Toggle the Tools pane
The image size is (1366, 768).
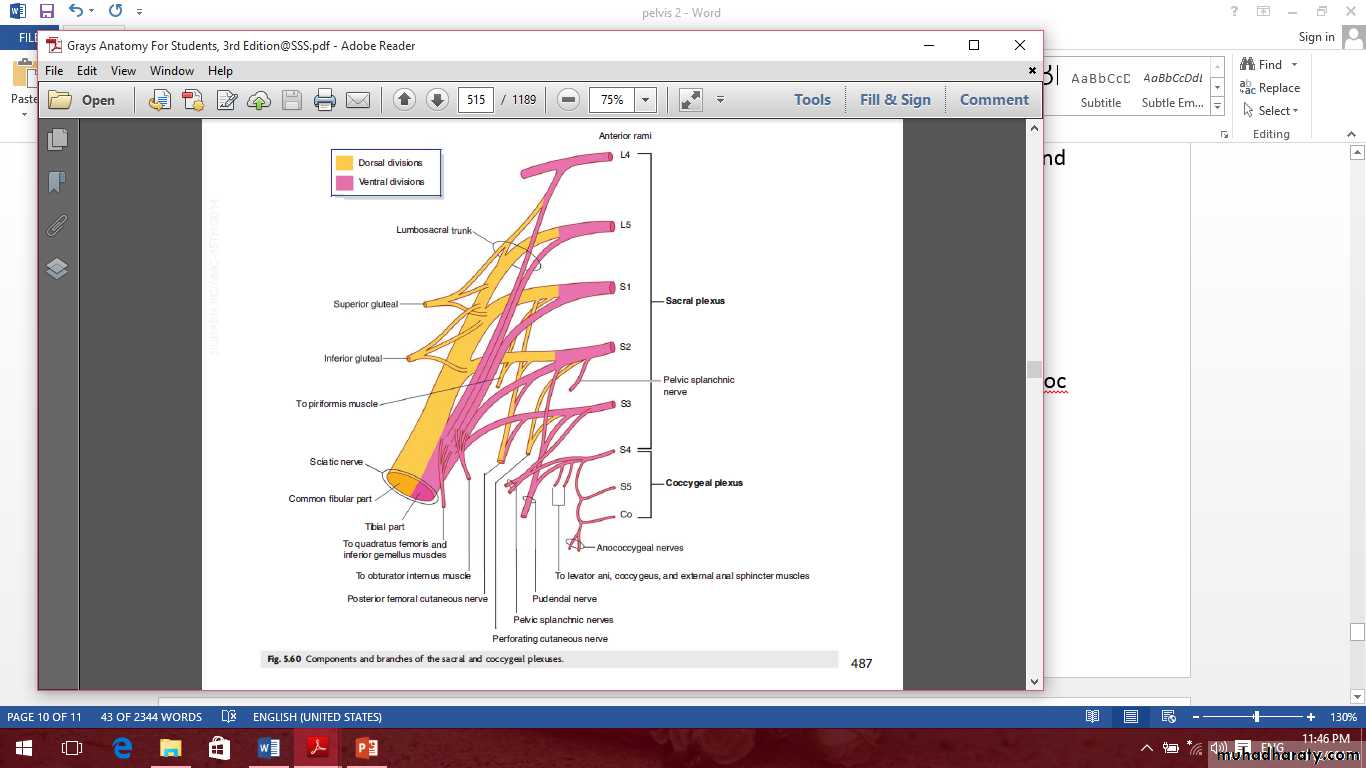click(x=812, y=100)
